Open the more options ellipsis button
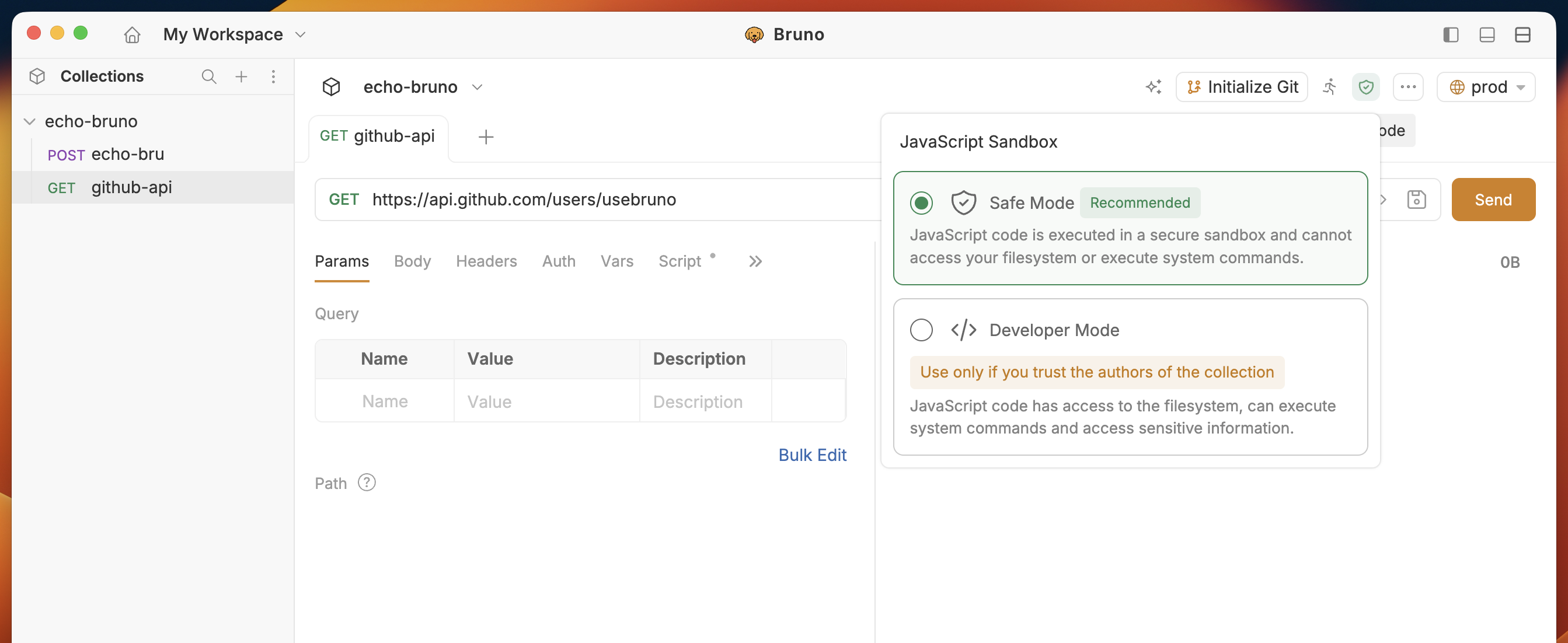The height and width of the screenshot is (643, 1568). 1408,87
